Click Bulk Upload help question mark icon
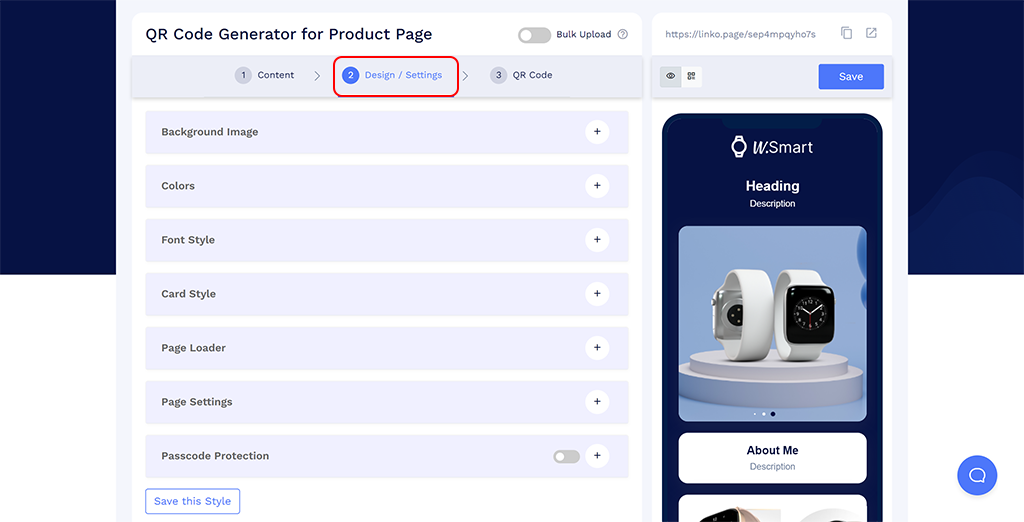This screenshot has height=522, width=1024. pyautogui.click(x=623, y=34)
